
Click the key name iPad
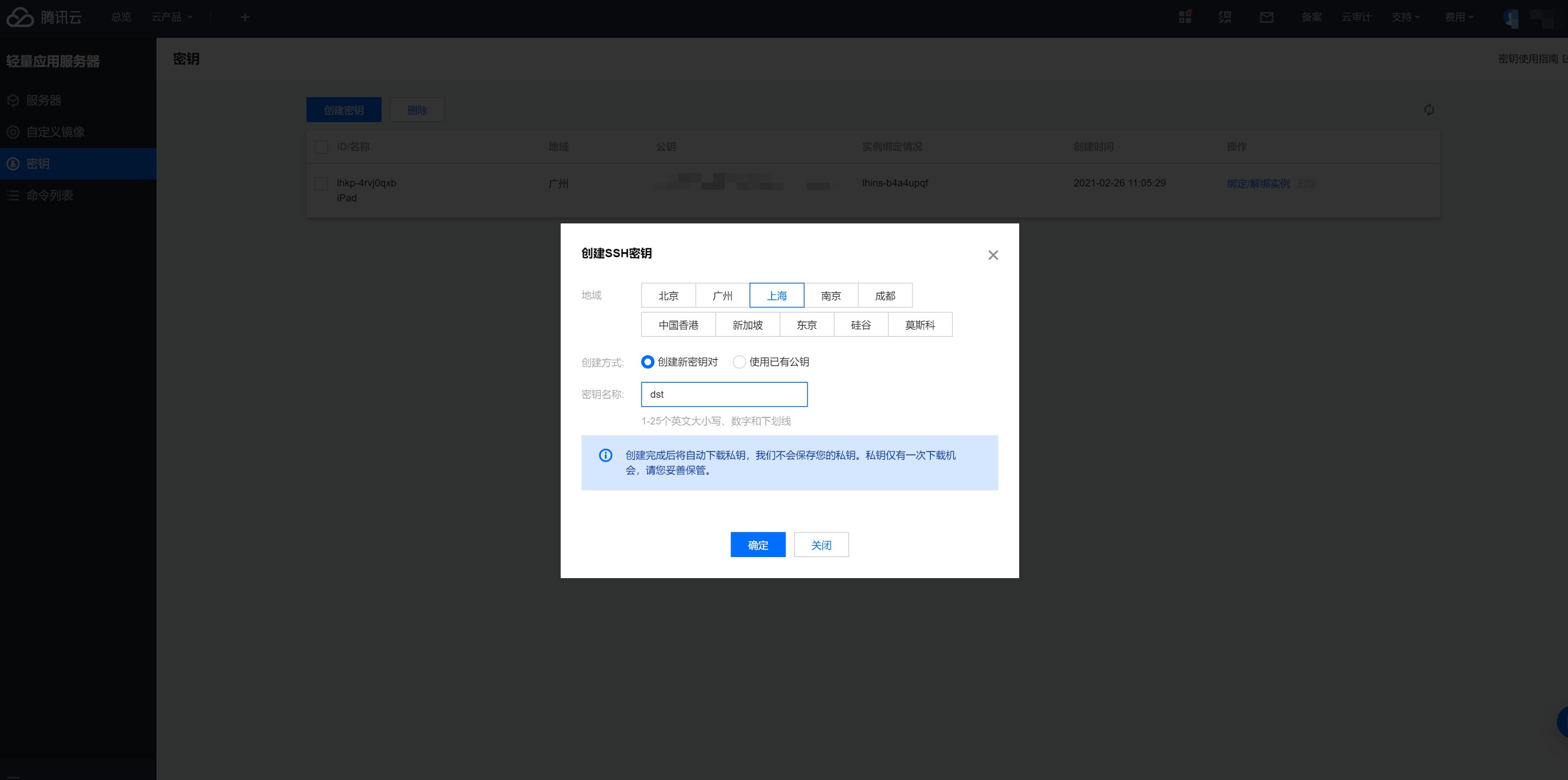point(347,198)
